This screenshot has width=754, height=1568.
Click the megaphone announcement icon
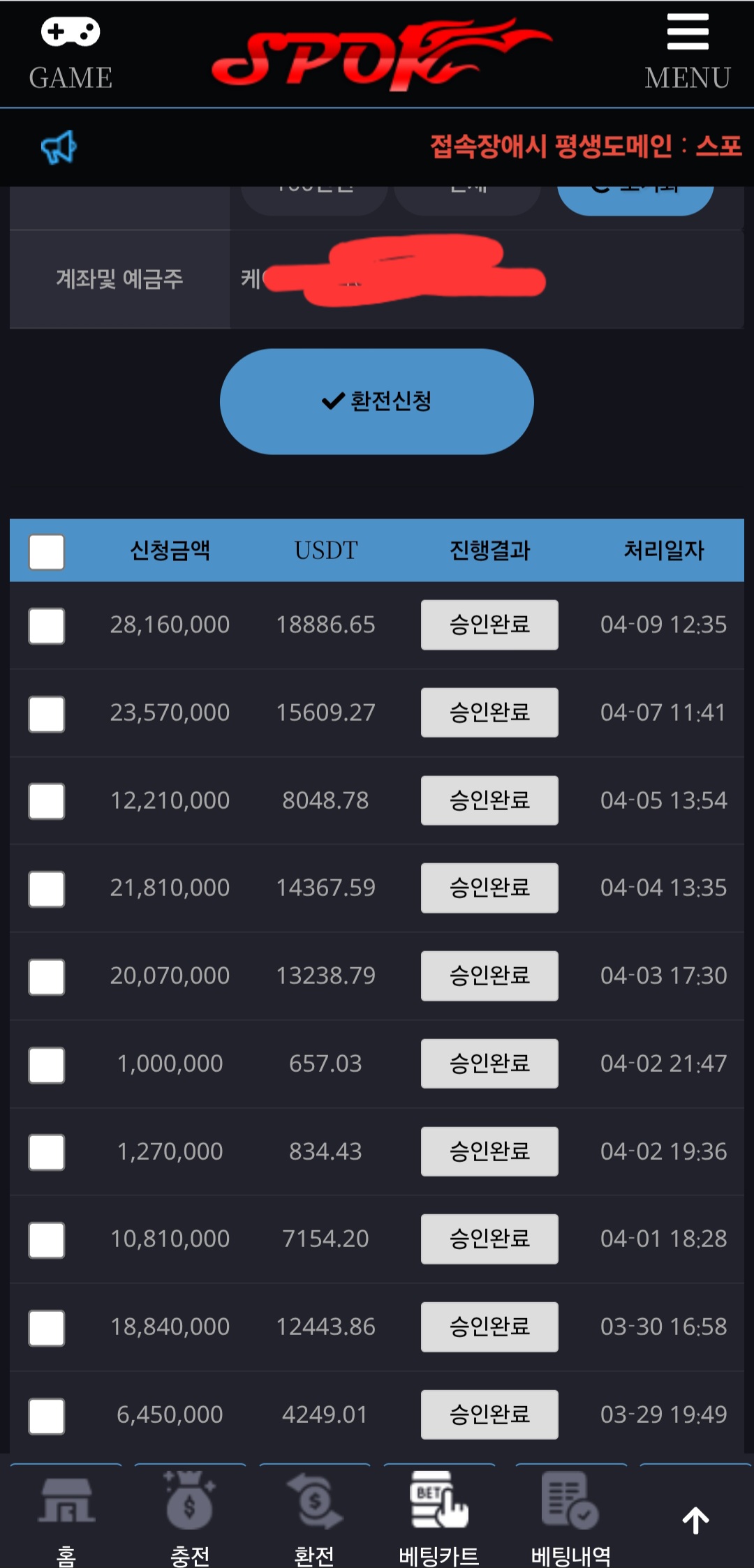(x=59, y=147)
